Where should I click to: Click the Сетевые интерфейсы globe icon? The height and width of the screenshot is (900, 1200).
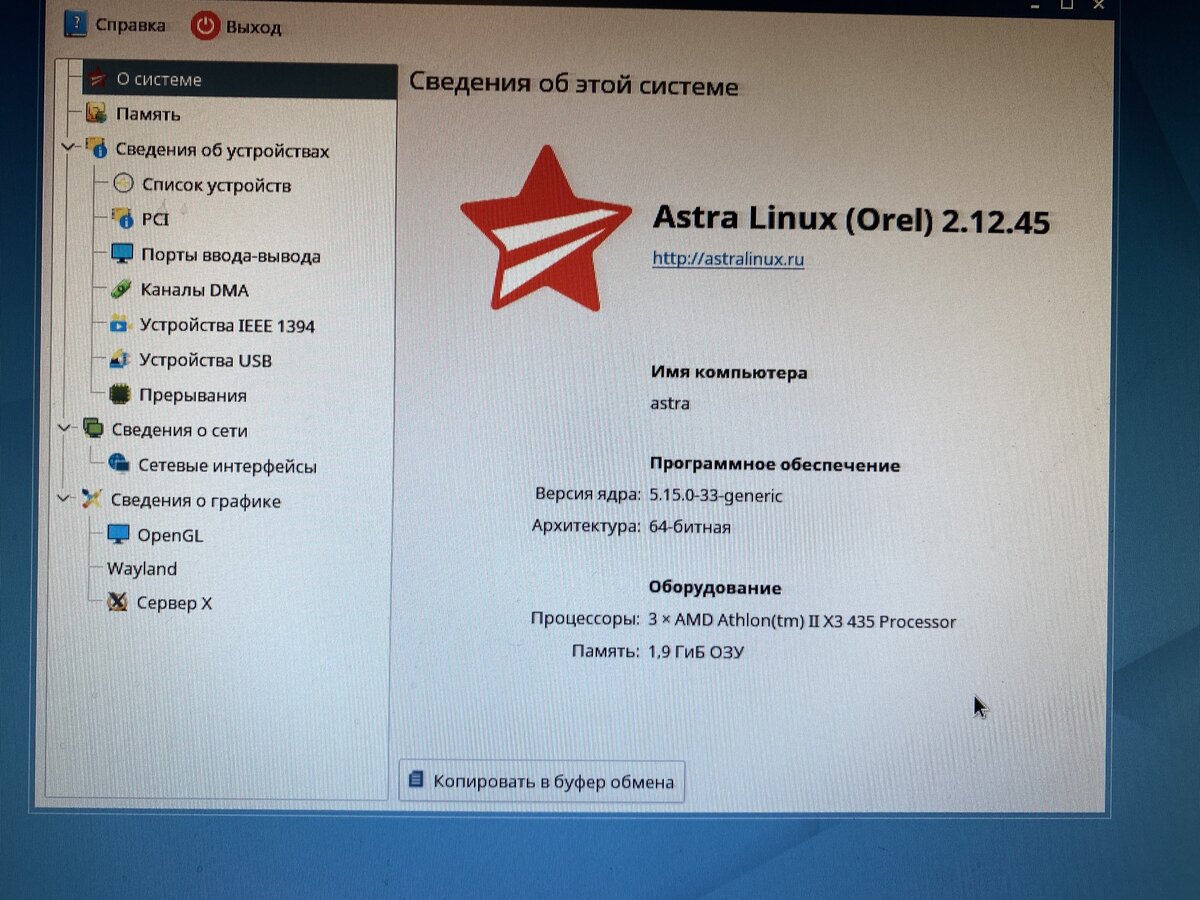pyautogui.click(x=119, y=463)
